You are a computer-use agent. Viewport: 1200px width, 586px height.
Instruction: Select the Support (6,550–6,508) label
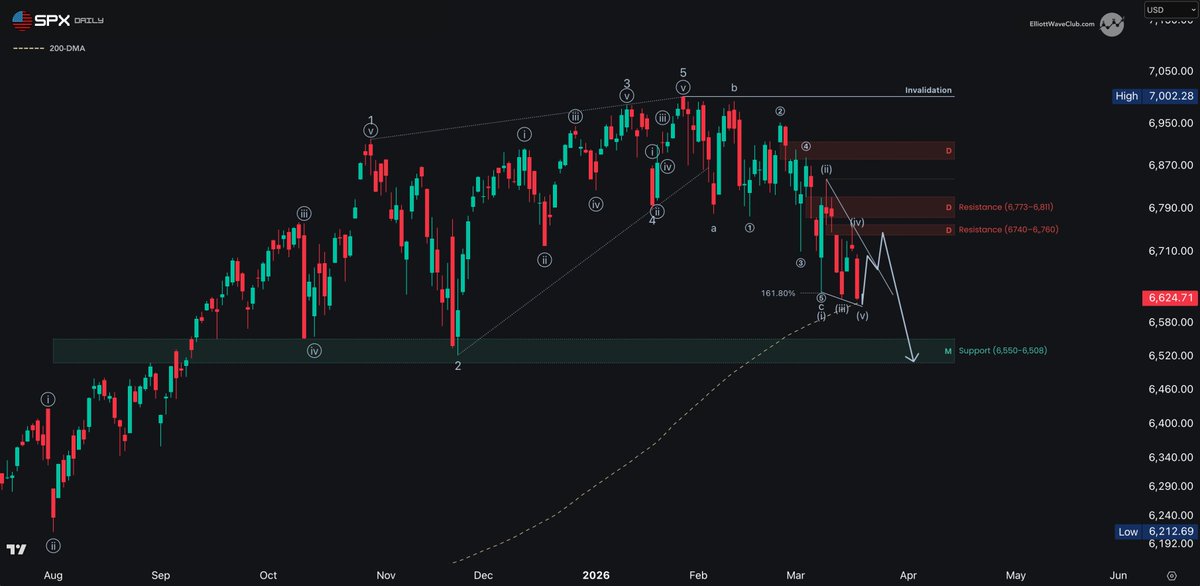[x=1003, y=351]
